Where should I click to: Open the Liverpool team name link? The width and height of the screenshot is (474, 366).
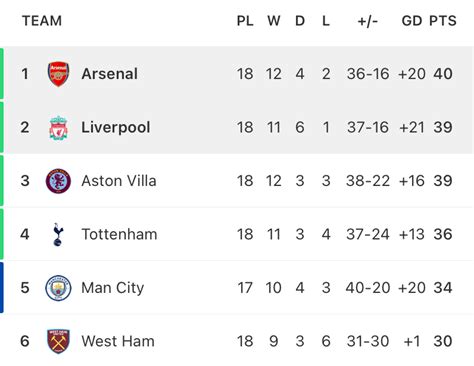(x=116, y=128)
